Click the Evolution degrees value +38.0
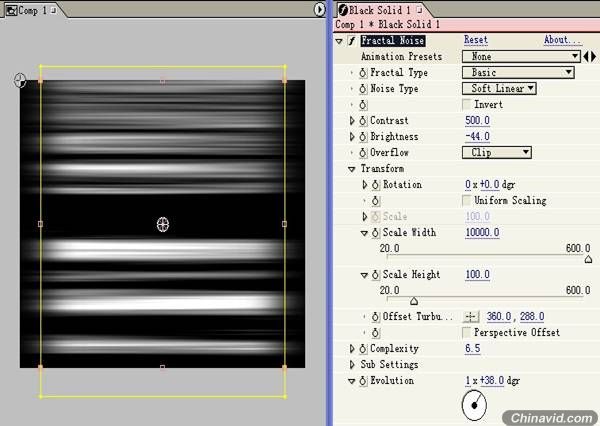Viewport: 600px width, 426px height. point(492,381)
